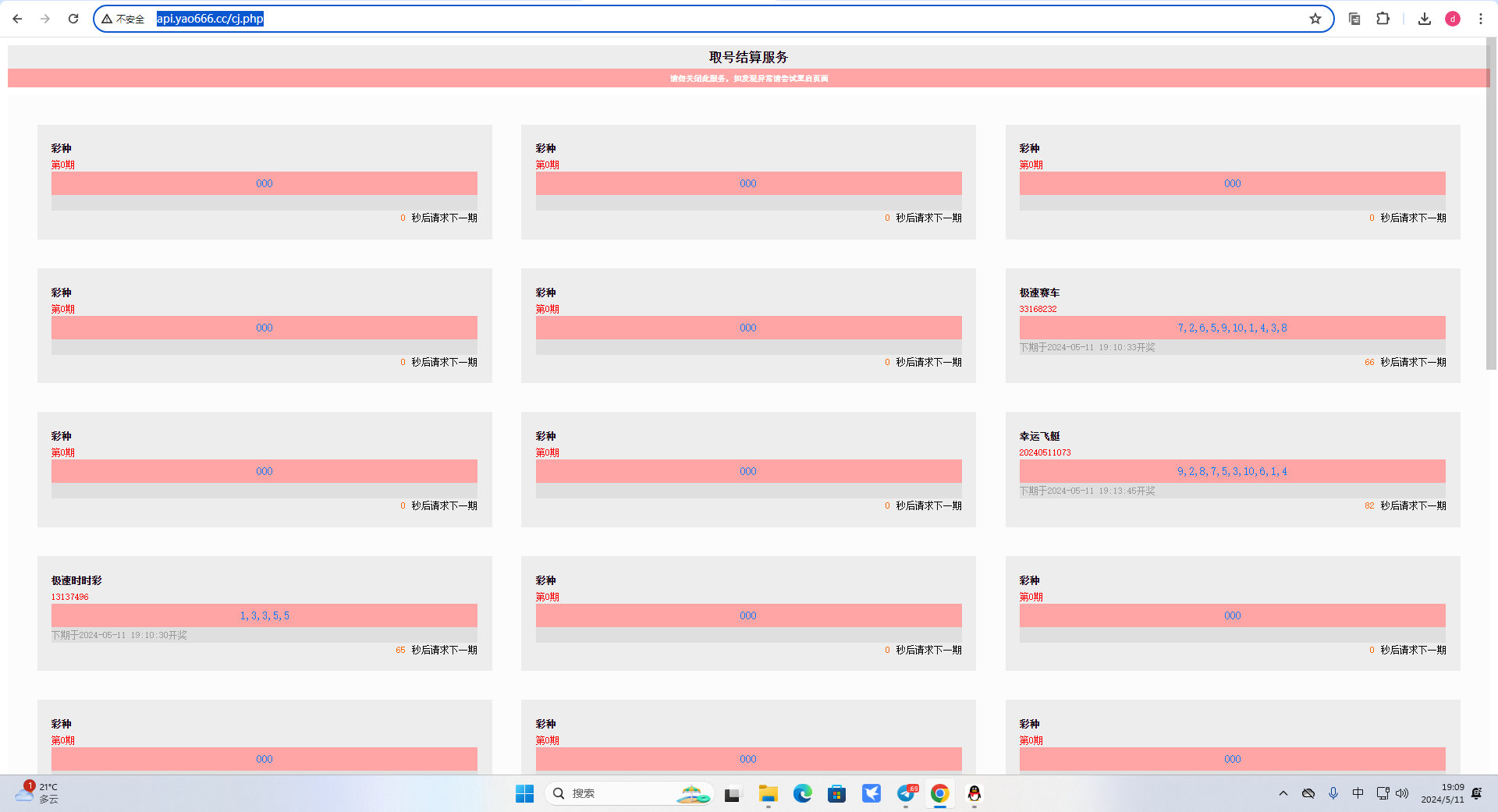Viewport: 1498px width, 812px height.
Task: Launch Microsoft Edge from taskbar
Action: [803, 793]
